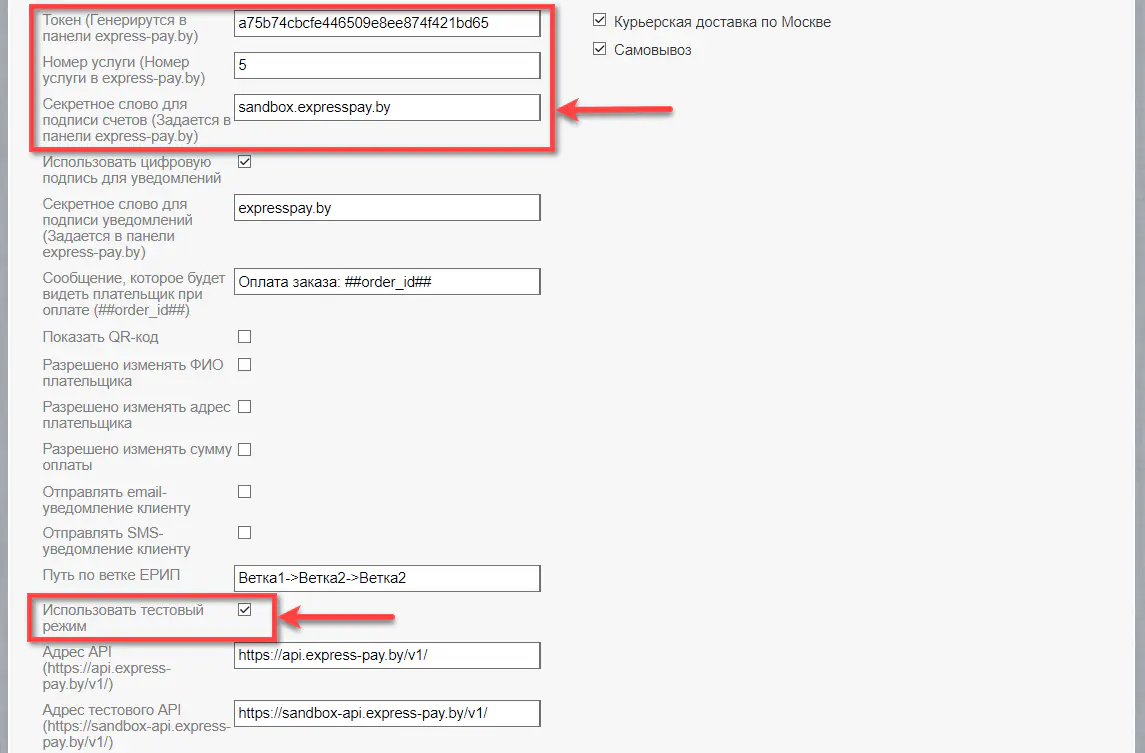Enable SMS notification to client checkbox
The image size is (1145, 753).
244,533
